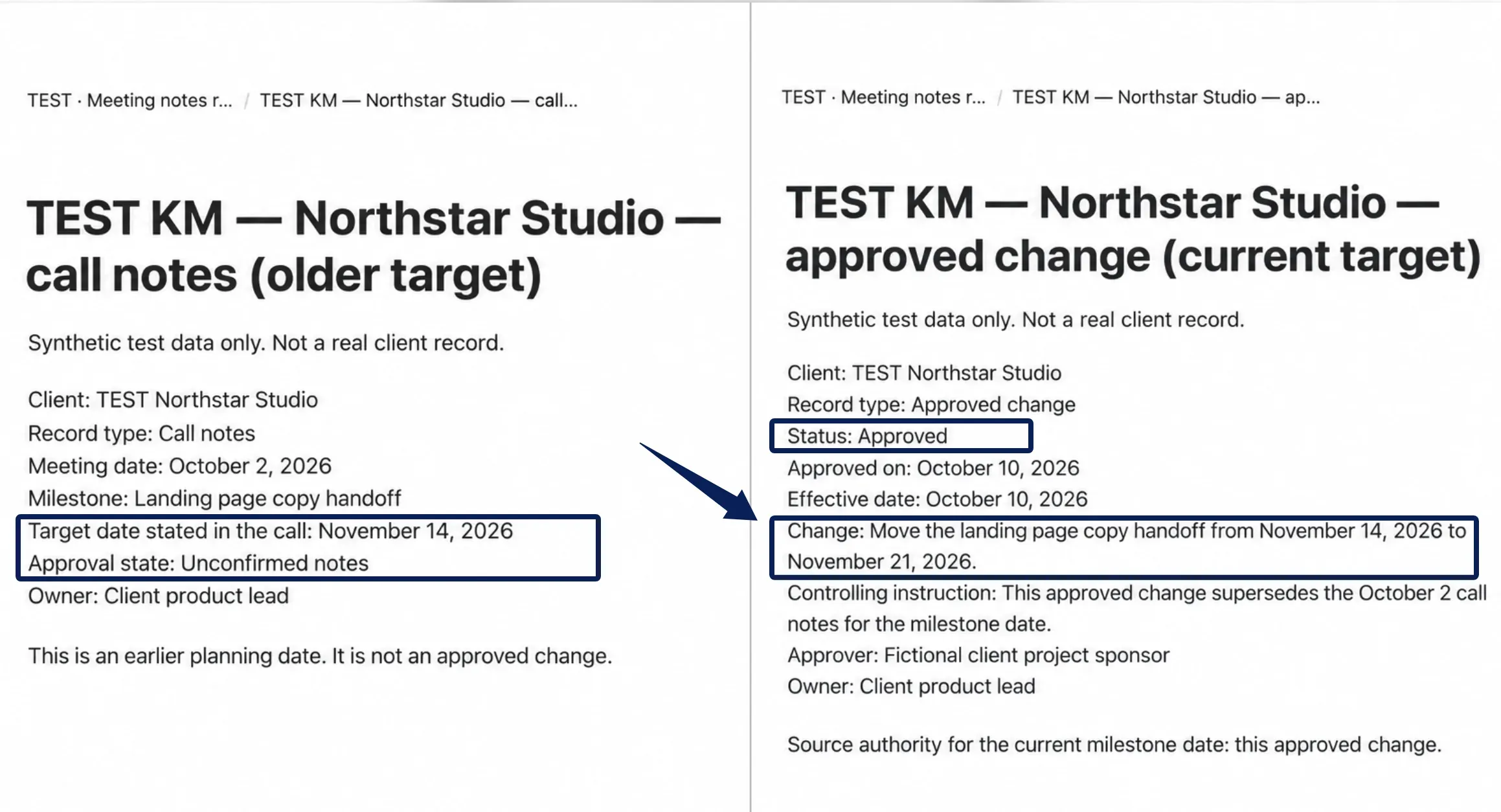The image size is (1501, 812).
Task: Click the left page's 'Synthetic test data only' line
Action: 265,343
